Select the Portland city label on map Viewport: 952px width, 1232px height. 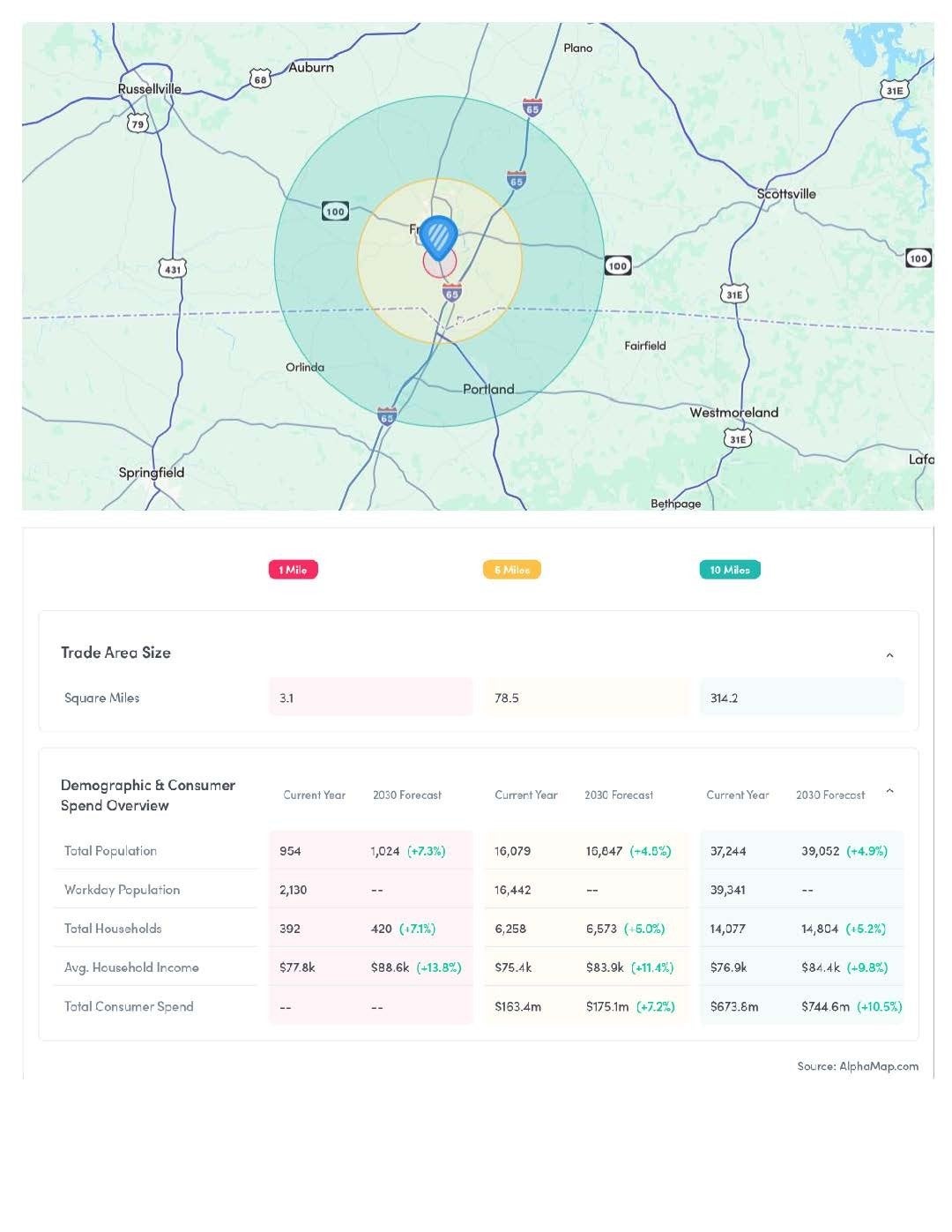(x=488, y=389)
